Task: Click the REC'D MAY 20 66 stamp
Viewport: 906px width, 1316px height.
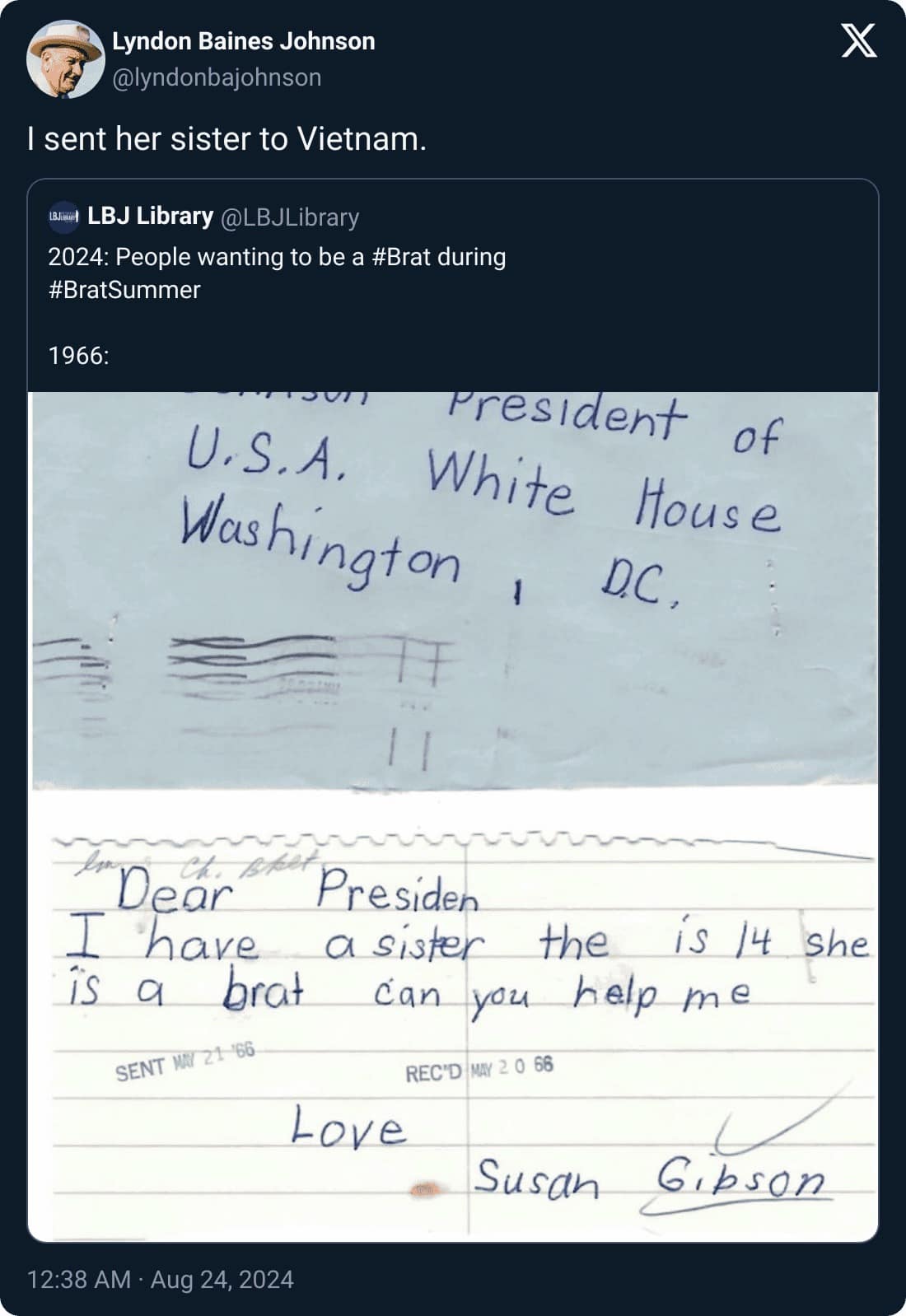Action: point(479,1070)
